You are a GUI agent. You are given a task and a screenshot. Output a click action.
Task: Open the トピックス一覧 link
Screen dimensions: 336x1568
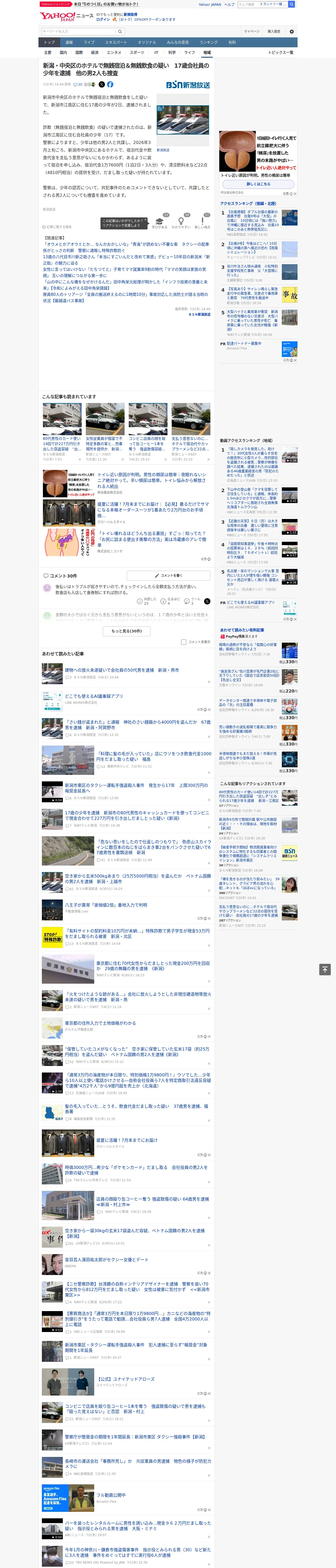(281, 52)
